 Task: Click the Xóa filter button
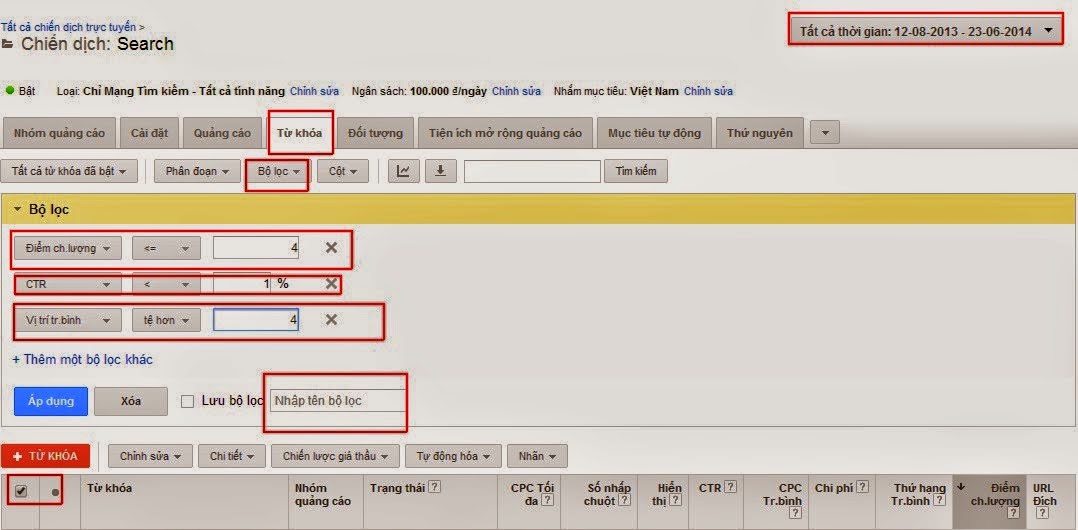click(131, 401)
